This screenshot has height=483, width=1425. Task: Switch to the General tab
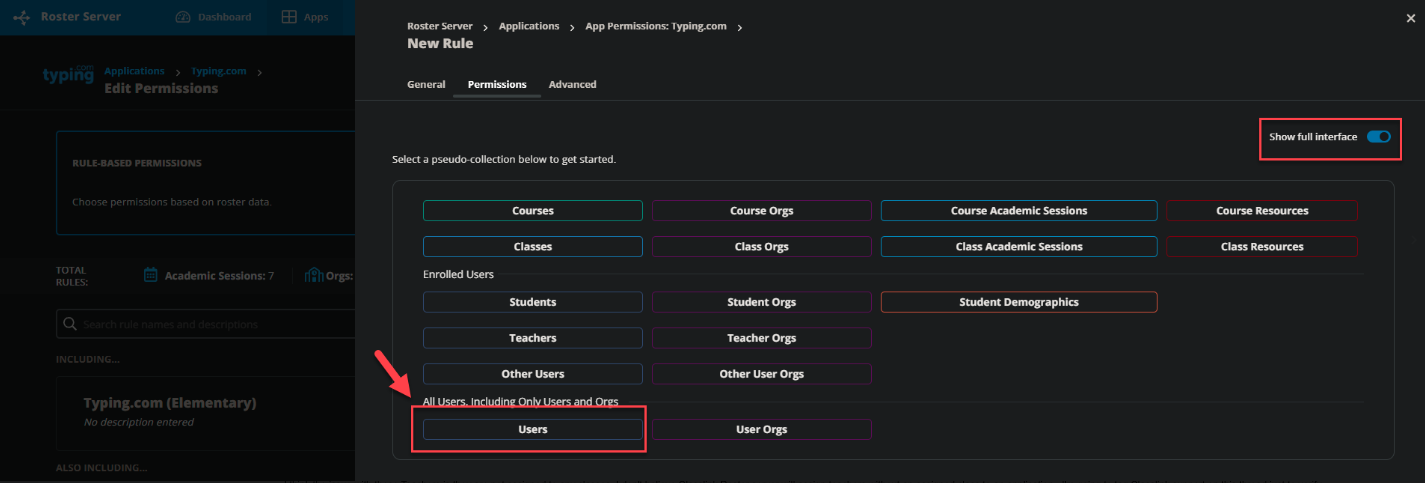[426, 85]
